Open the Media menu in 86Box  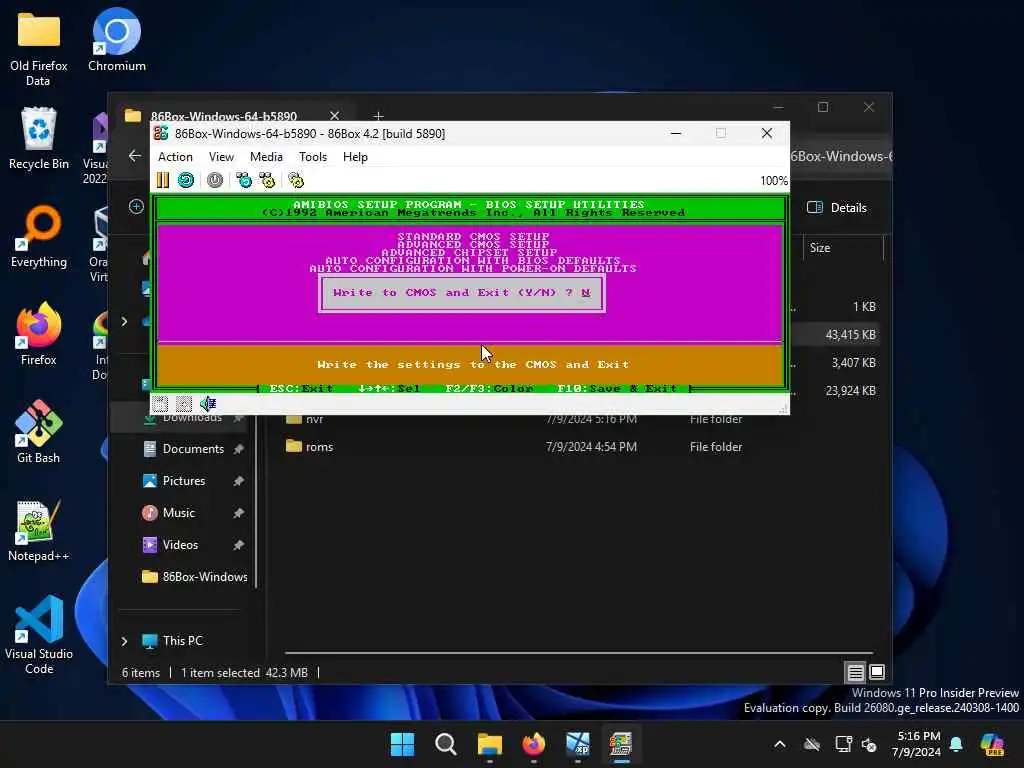pos(266,157)
